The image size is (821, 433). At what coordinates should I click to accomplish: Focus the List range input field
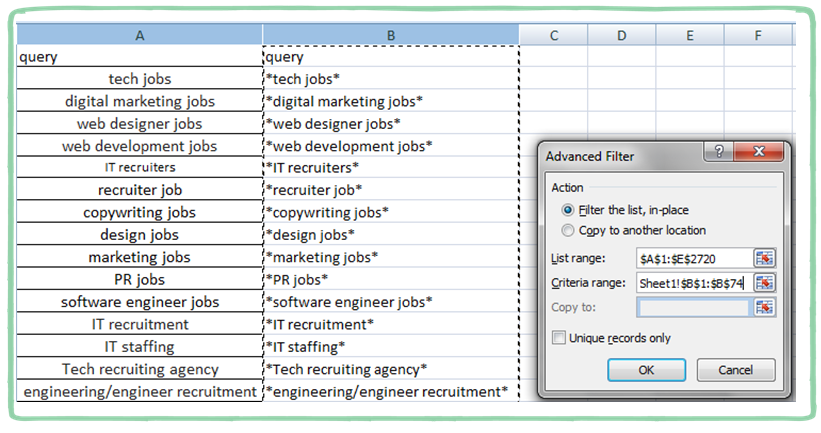(x=694, y=258)
